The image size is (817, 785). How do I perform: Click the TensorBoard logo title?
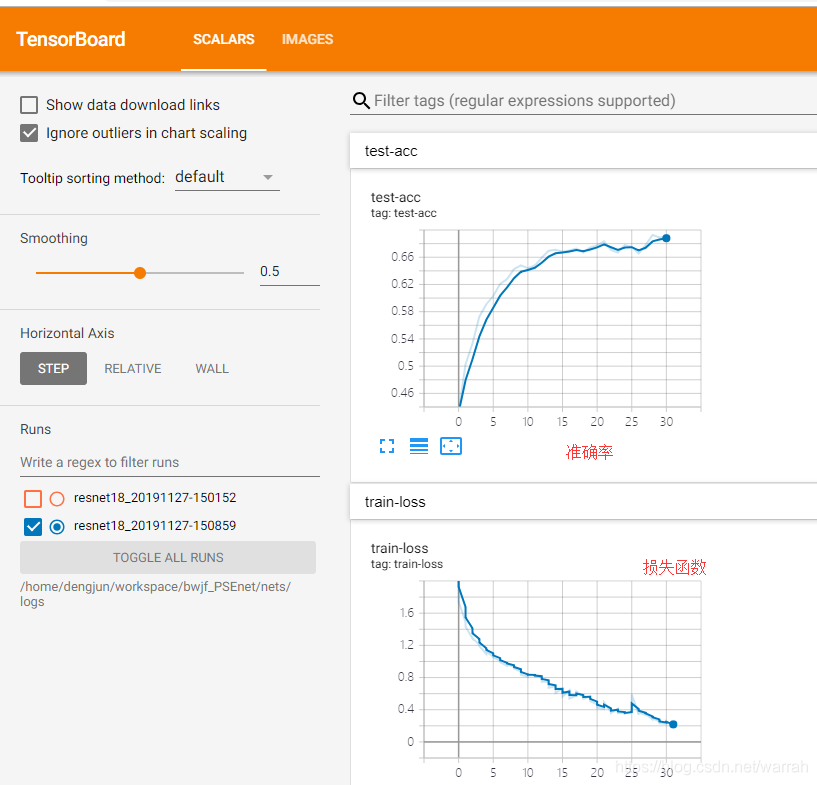pyautogui.click(x=71, y=39)
